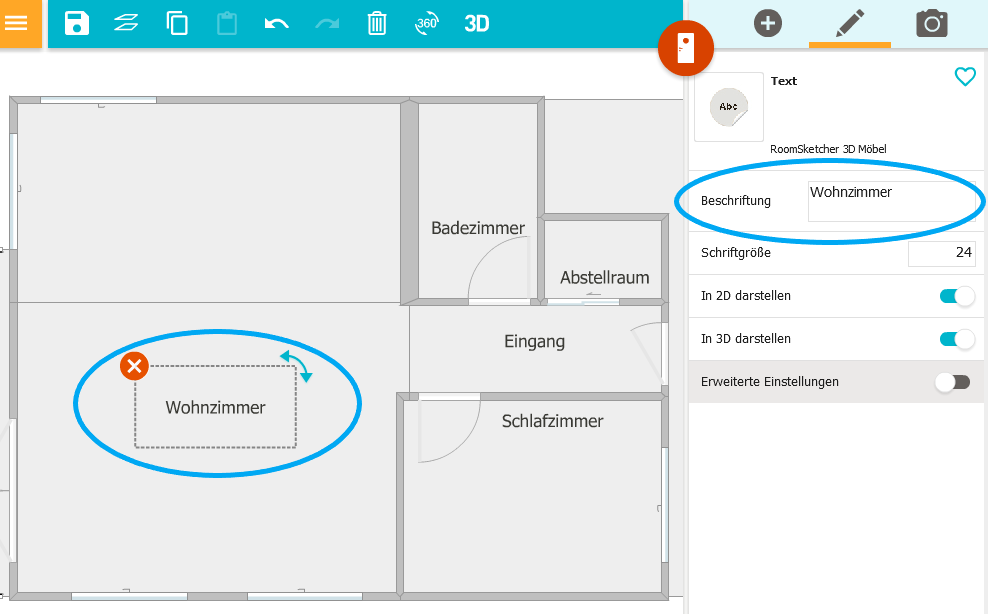Delete selection with trash icon
The image size is (988, 614).
click(377, 23)
